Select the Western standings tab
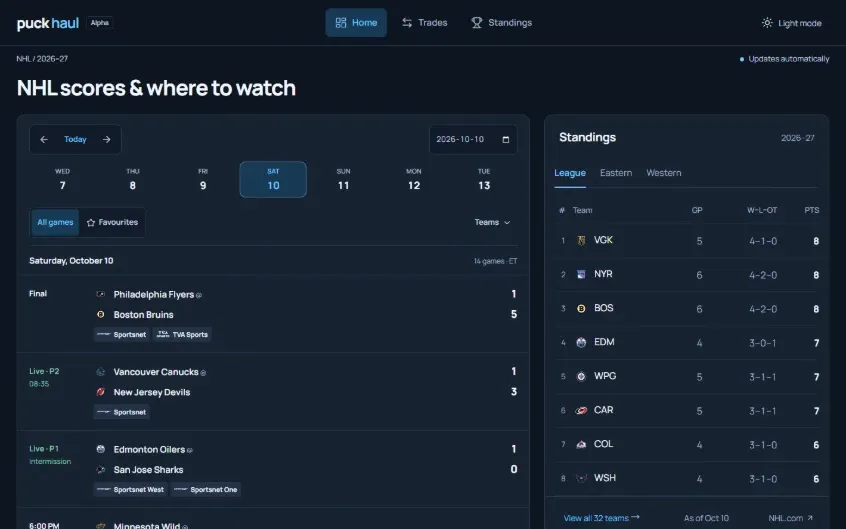846x529 pixels. pyautogui.click(x=664, y=173)
